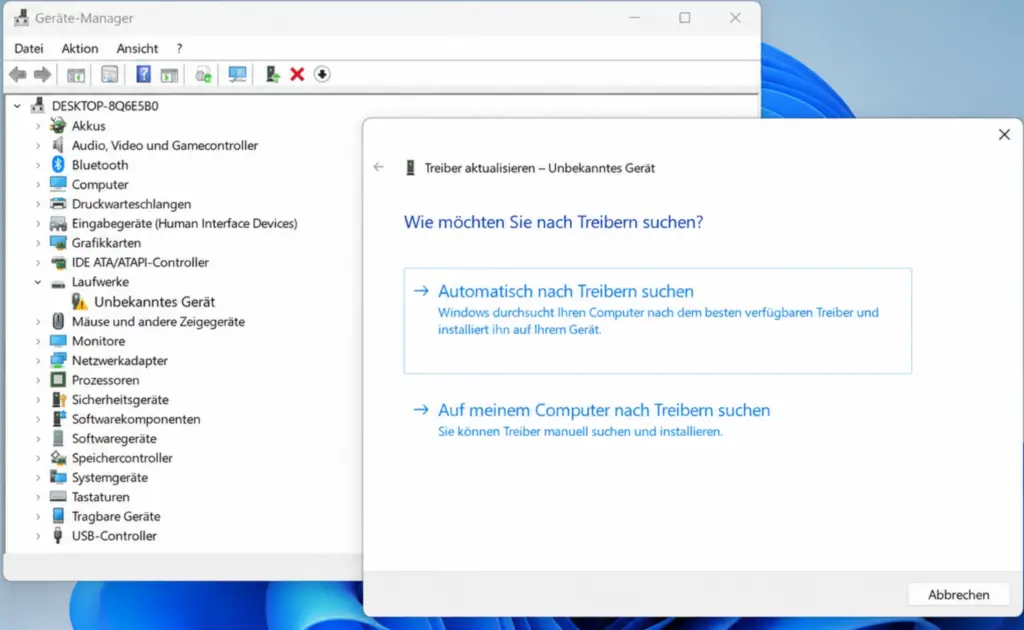This screenshot has height=630, width=1024.
Task: Maximize the Geräte-Manager window
Action: pos(684,18)
